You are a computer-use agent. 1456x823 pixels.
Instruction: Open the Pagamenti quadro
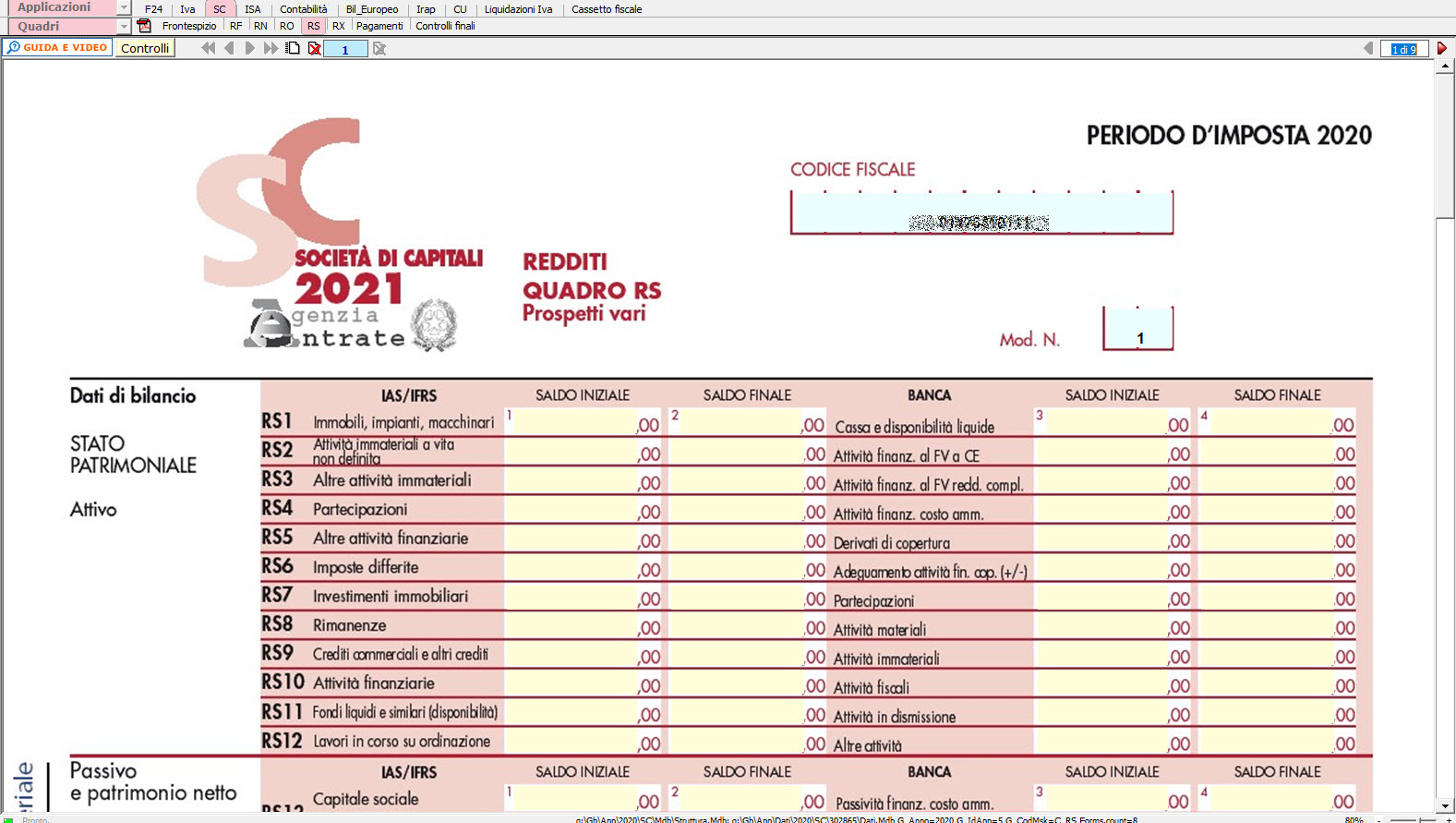[379, 26]
